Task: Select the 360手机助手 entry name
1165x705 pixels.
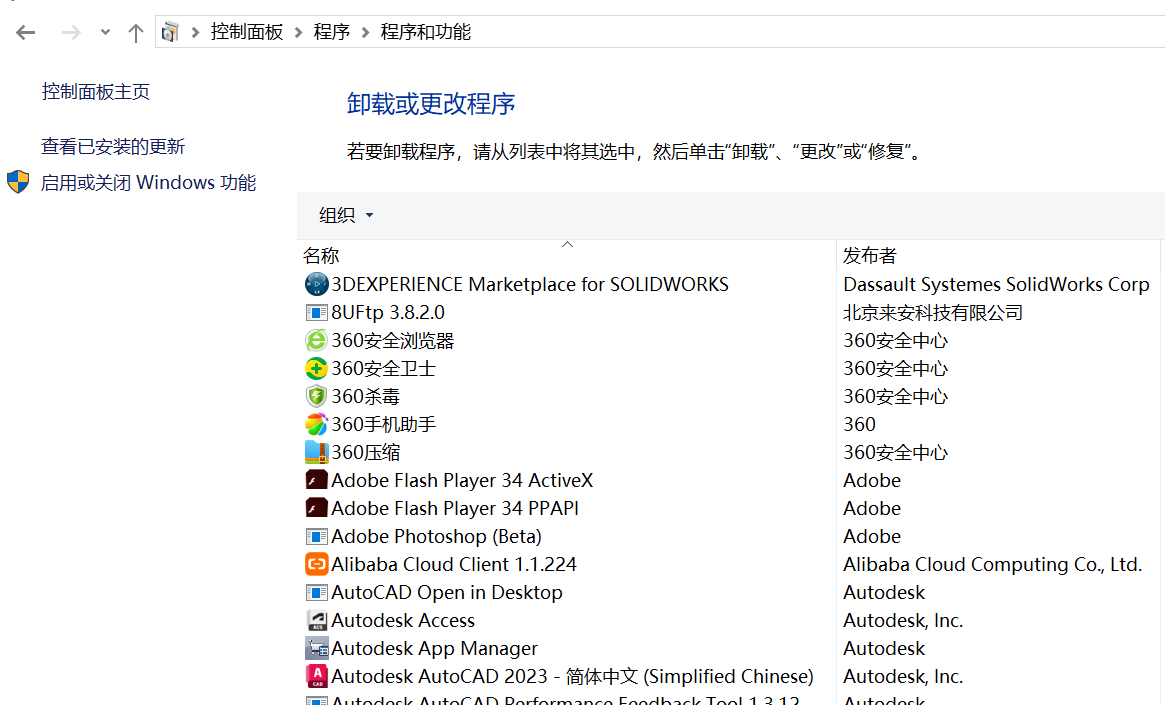Action: pos(383,424)
